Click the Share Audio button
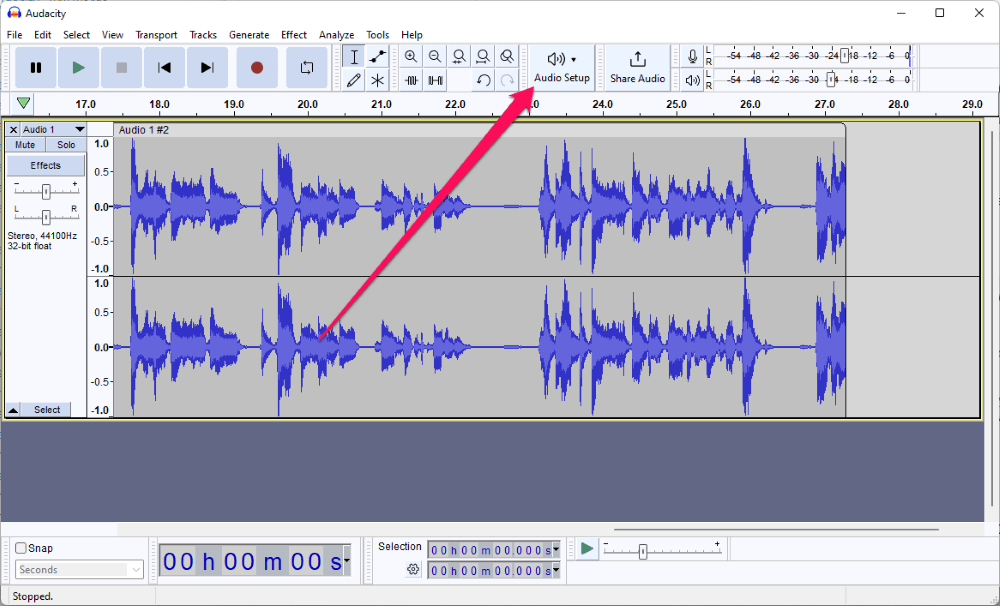This screenshot has width=1000, height=606. (x=637, y=67)
